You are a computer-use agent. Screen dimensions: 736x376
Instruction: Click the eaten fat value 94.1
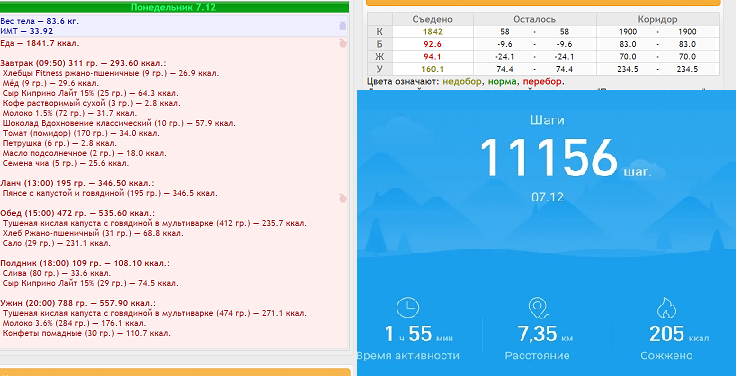click(x=432, y=57)
